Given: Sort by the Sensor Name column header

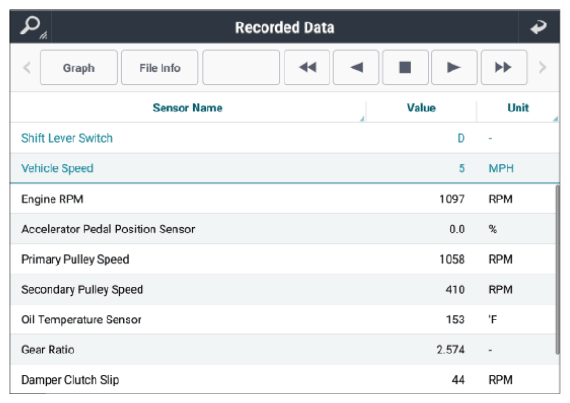Looking at the screenshot, I should tap(188, 108).
